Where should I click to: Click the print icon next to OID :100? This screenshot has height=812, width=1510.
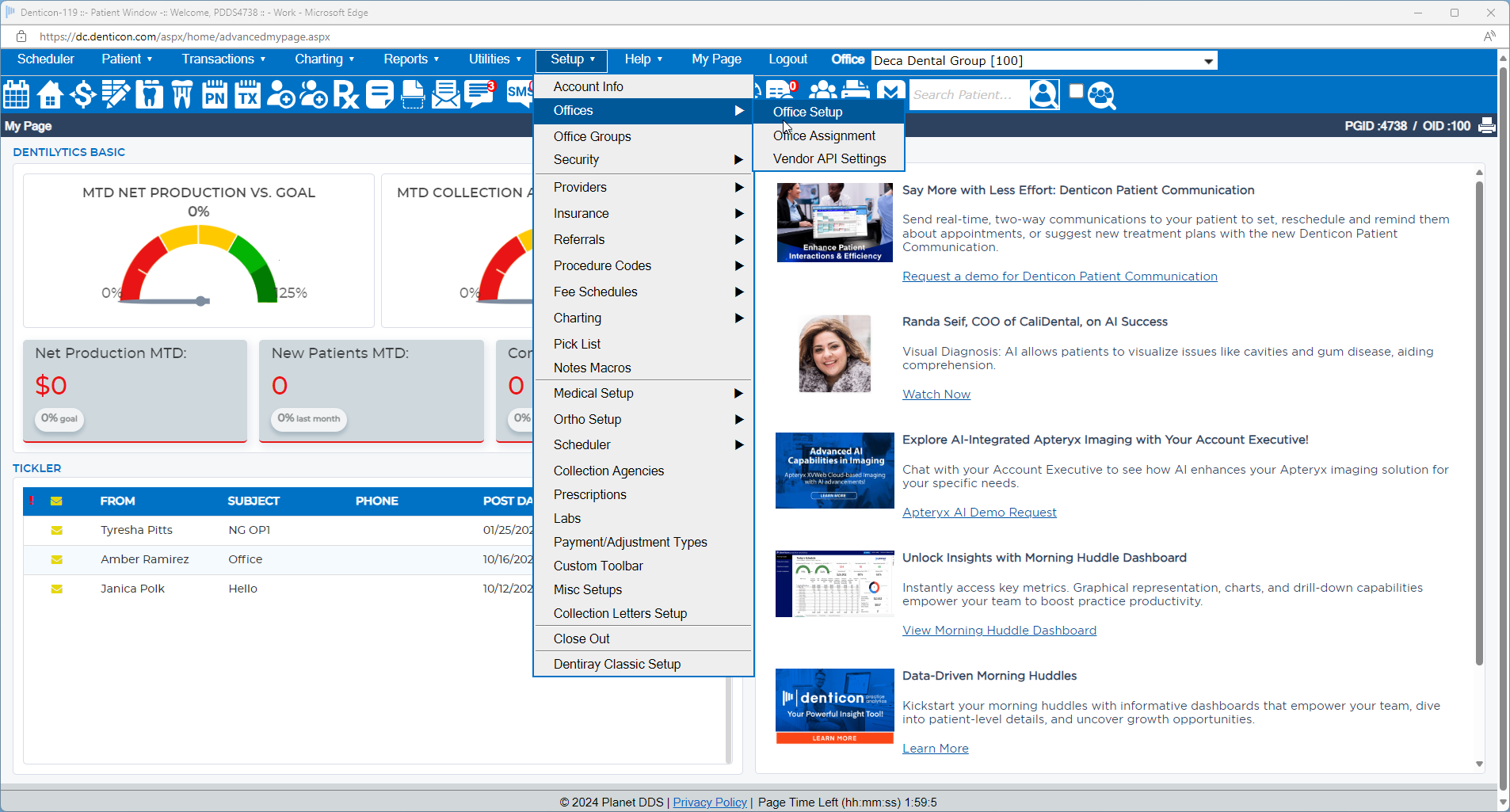(x=1487, y=125)
